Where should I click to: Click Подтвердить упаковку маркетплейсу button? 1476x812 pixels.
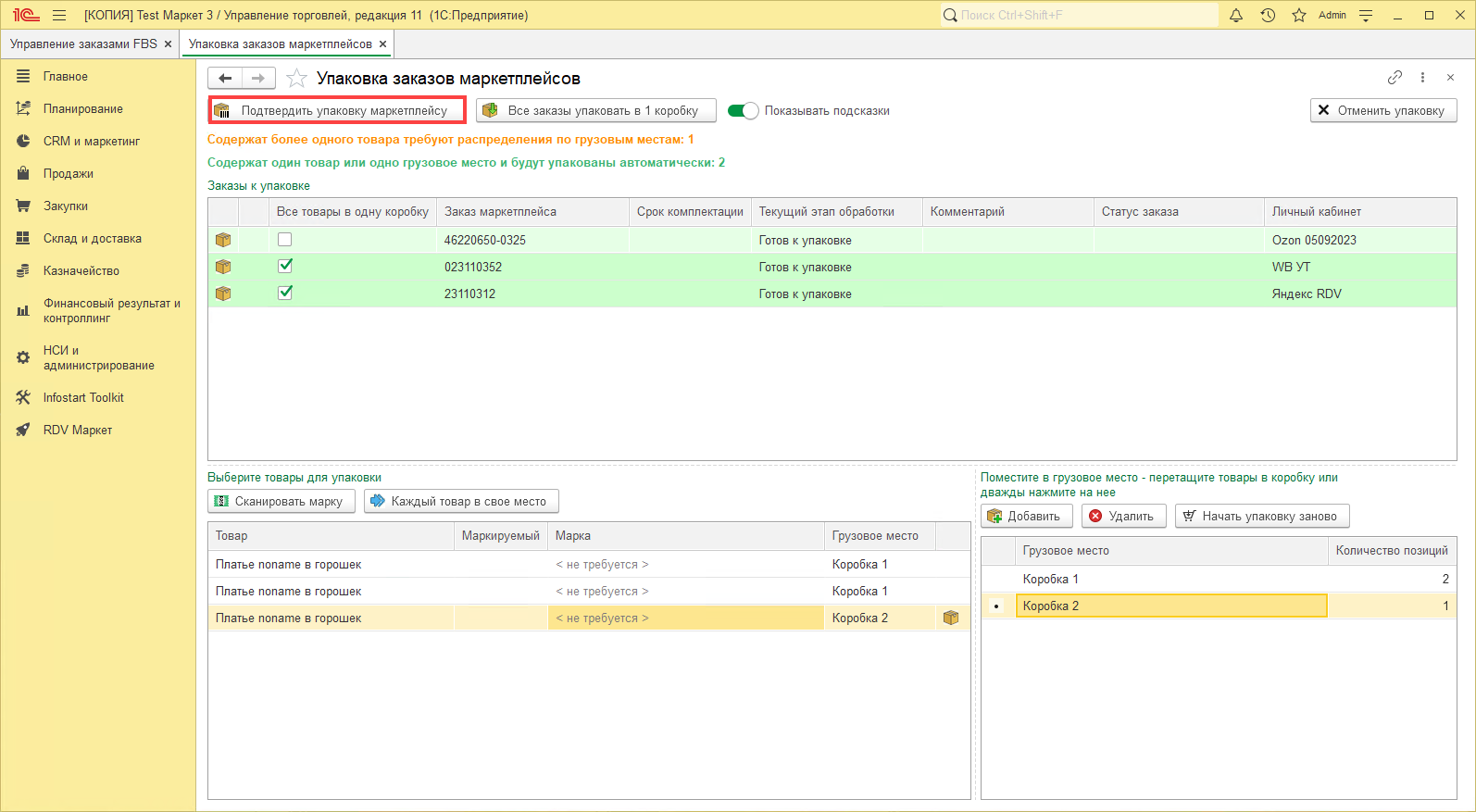(337, 111)
